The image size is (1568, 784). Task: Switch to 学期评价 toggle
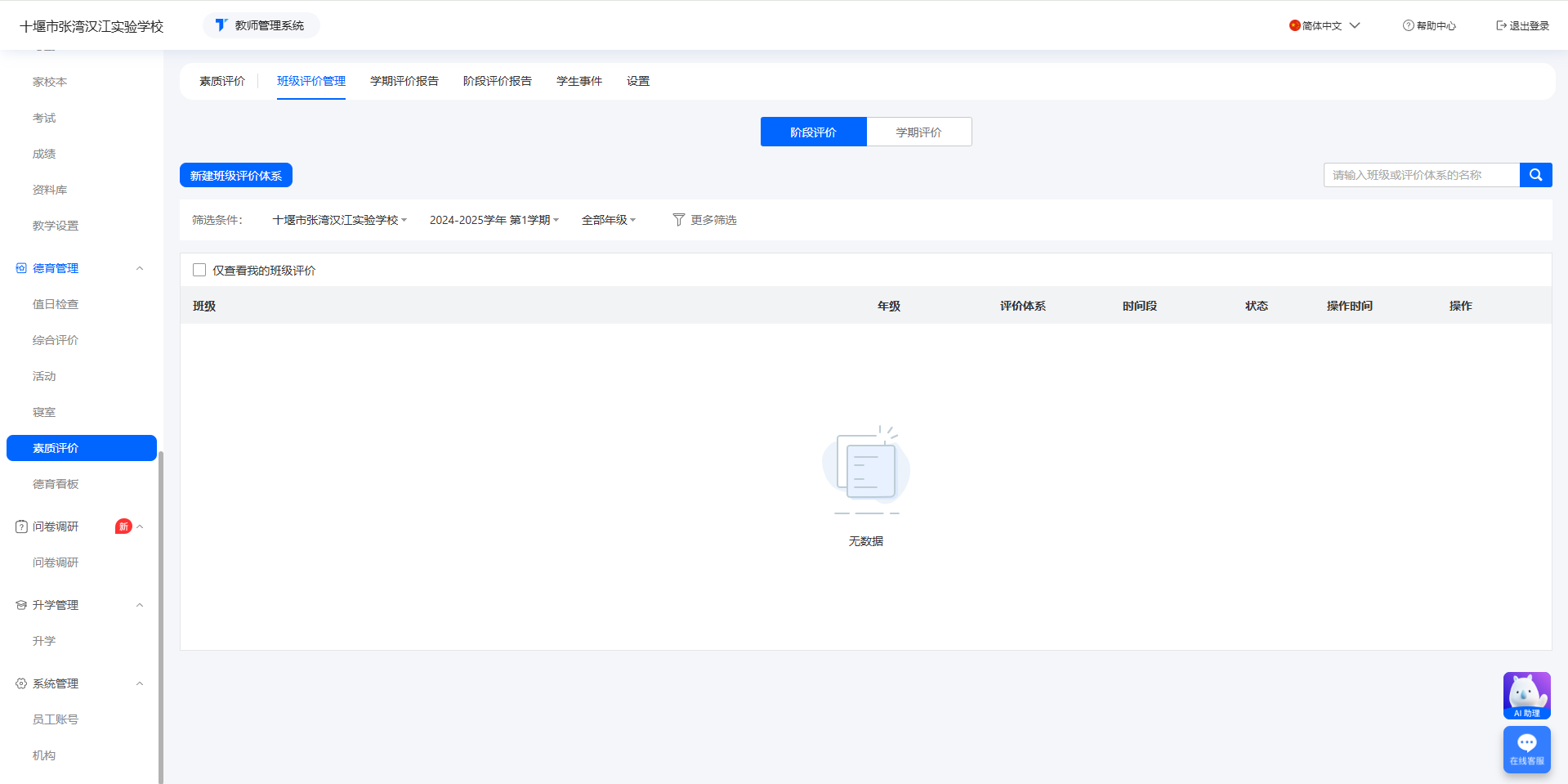(x=918, y=132)
